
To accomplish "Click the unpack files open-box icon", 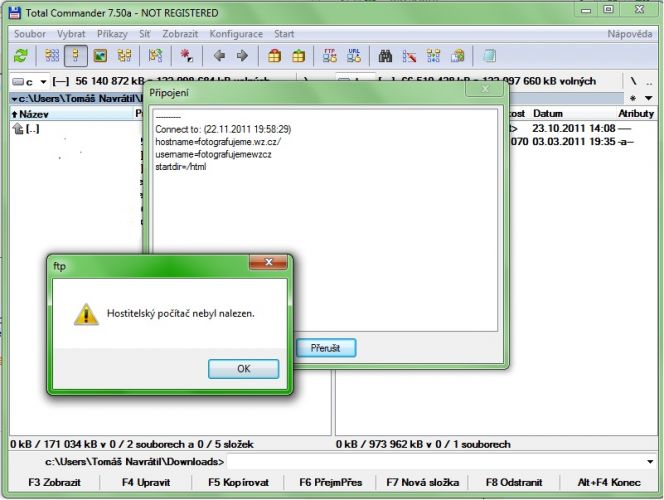I will [299, 55].
